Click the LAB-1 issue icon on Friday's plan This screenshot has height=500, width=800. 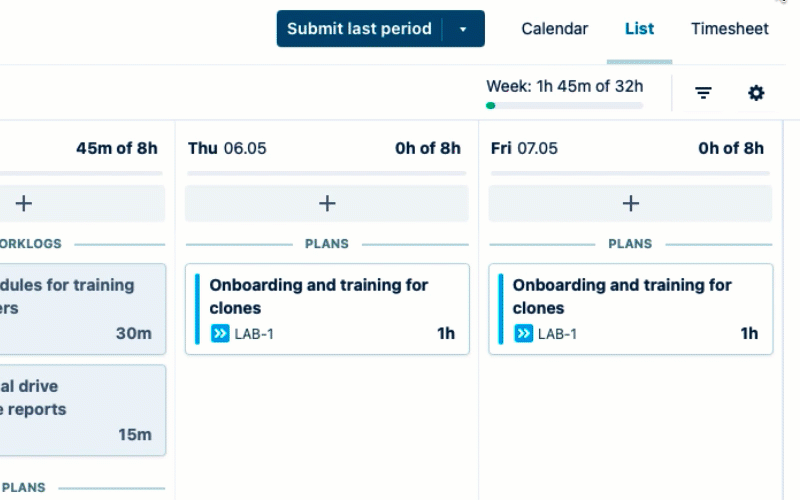pyautogui.click(x=523, y=334)
